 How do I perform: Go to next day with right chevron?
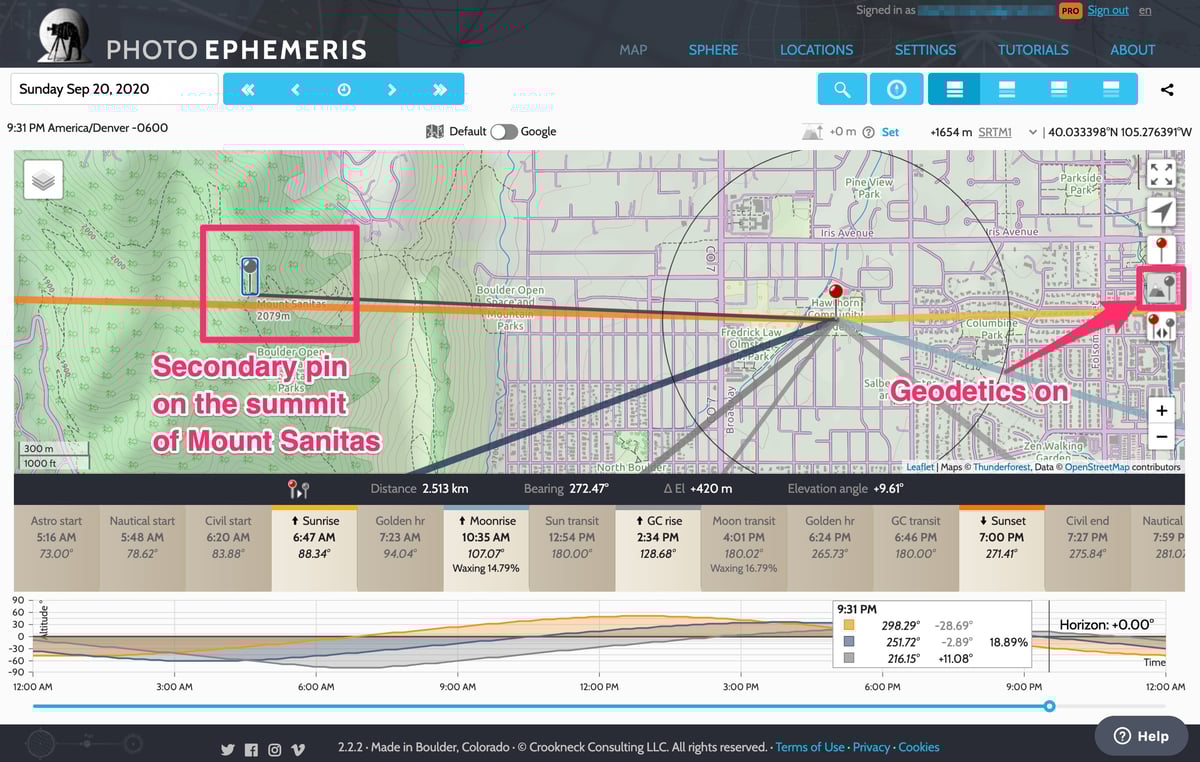click(x=392, y=89)
